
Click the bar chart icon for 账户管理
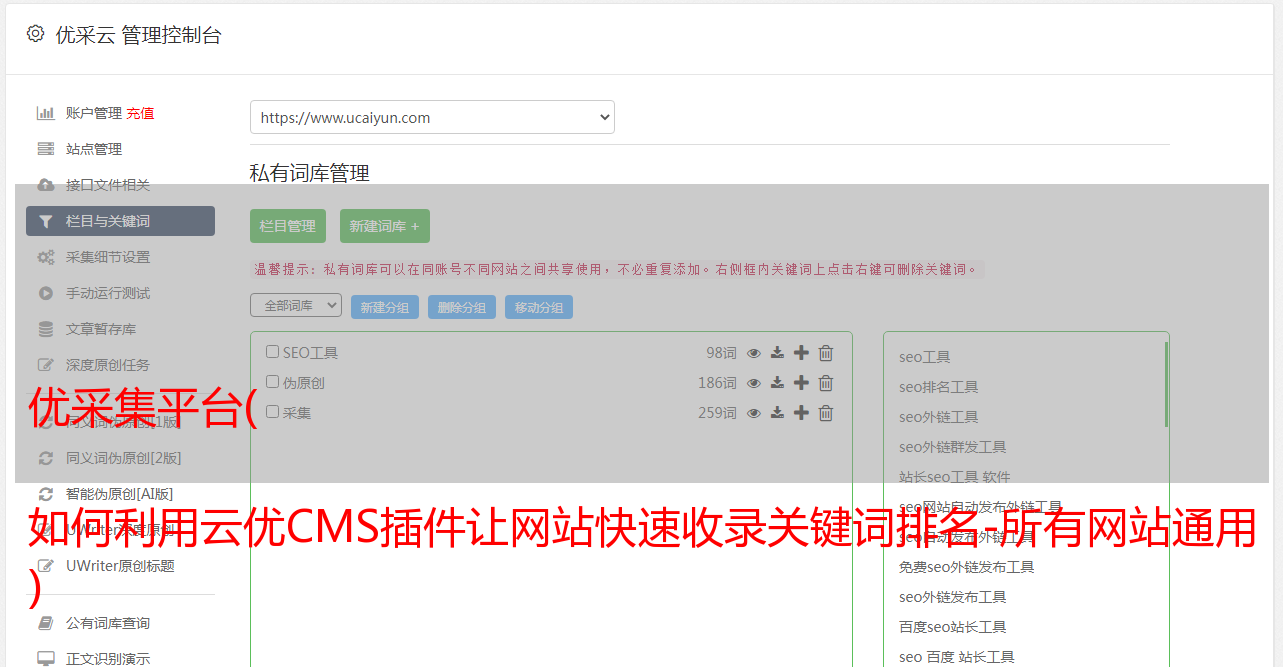point(46,113)
